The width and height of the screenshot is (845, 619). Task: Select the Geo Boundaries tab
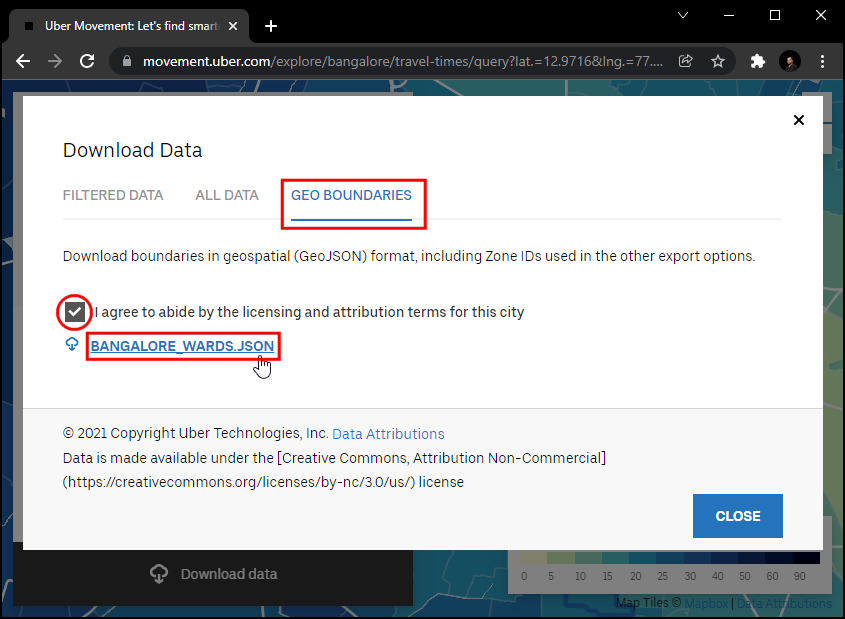pos(351,195)
